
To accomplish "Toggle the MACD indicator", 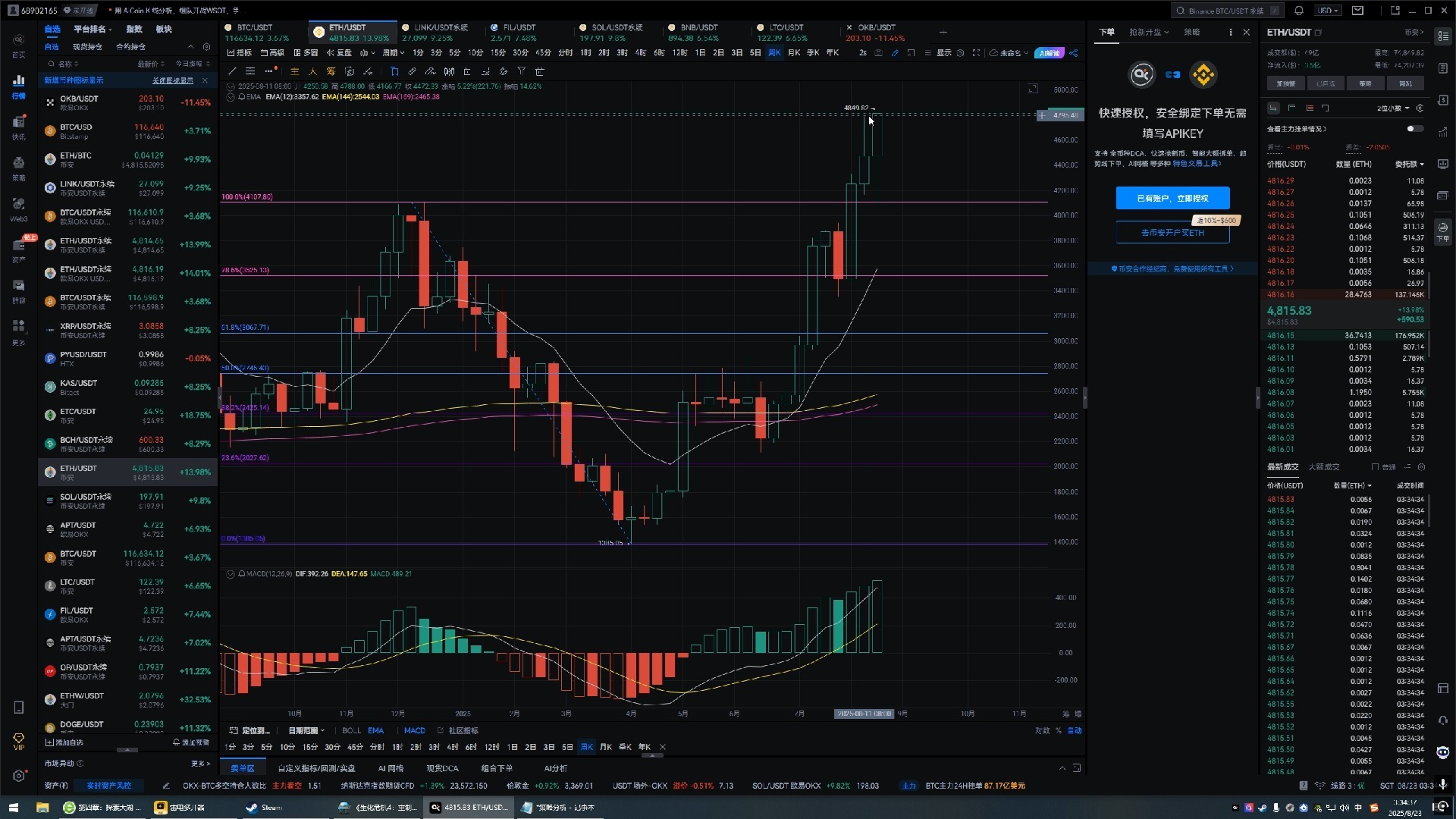I will coord(414,731).
